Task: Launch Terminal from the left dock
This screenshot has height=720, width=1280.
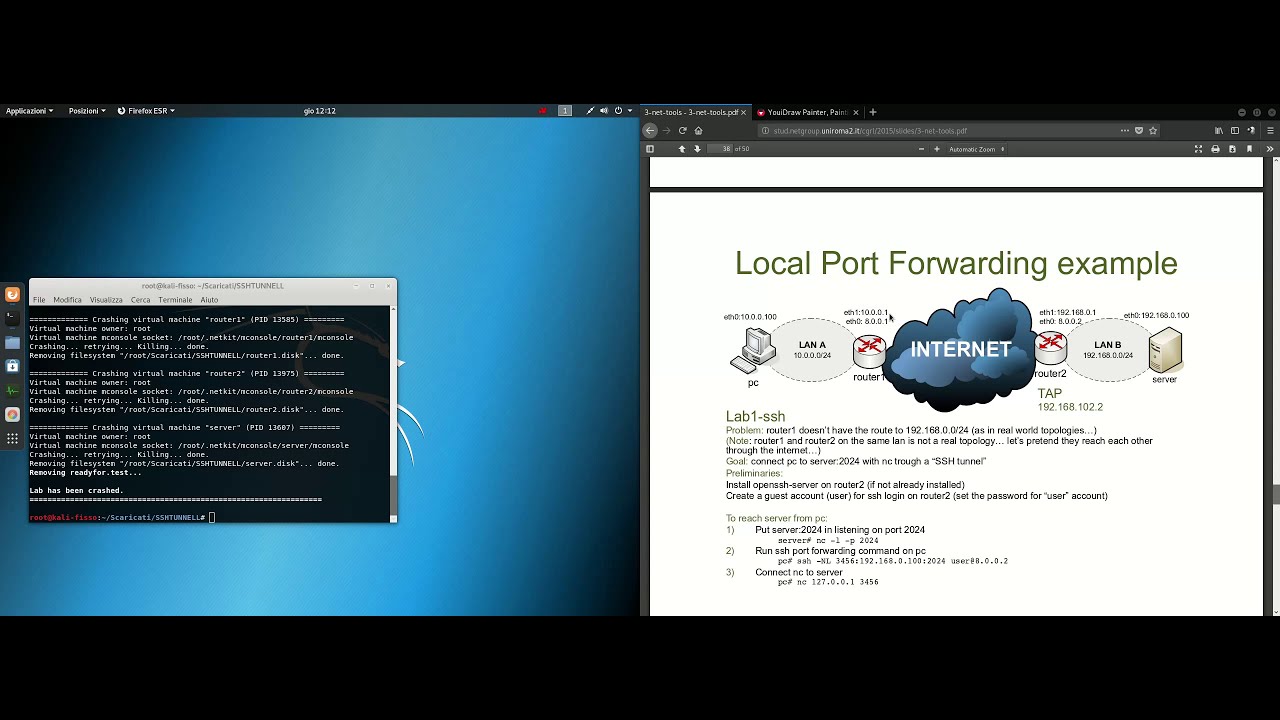Action: 12,318
